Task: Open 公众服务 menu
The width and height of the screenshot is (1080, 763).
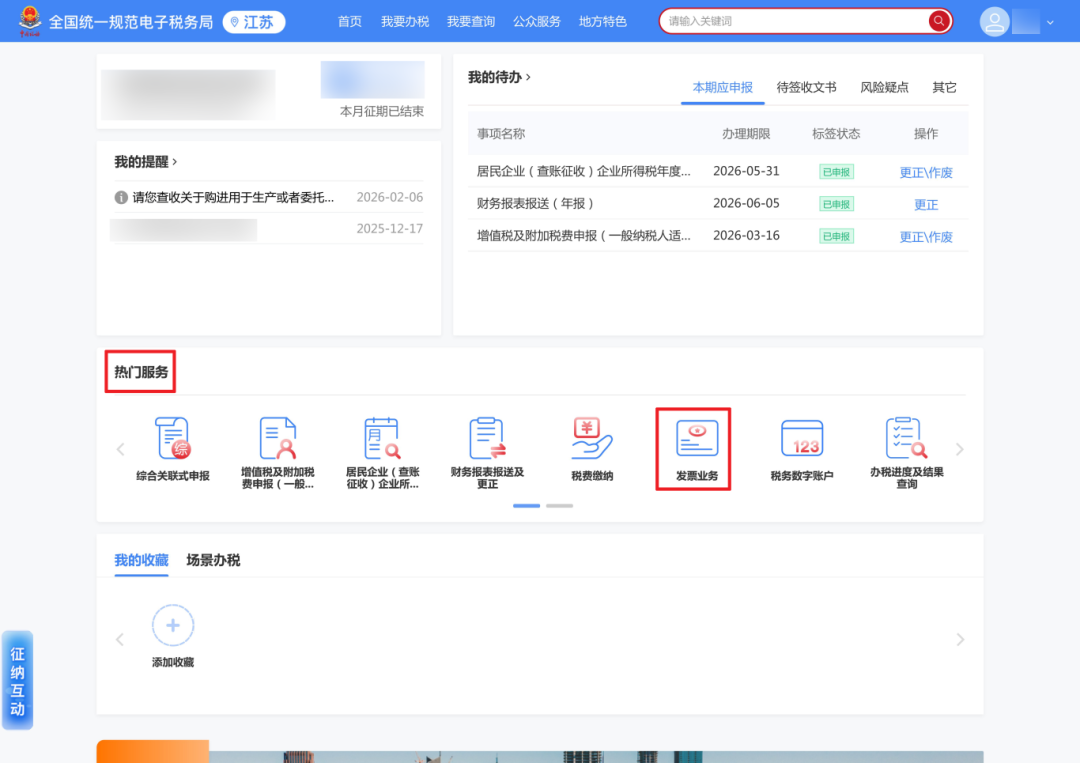Action: (x=537, y=22)
